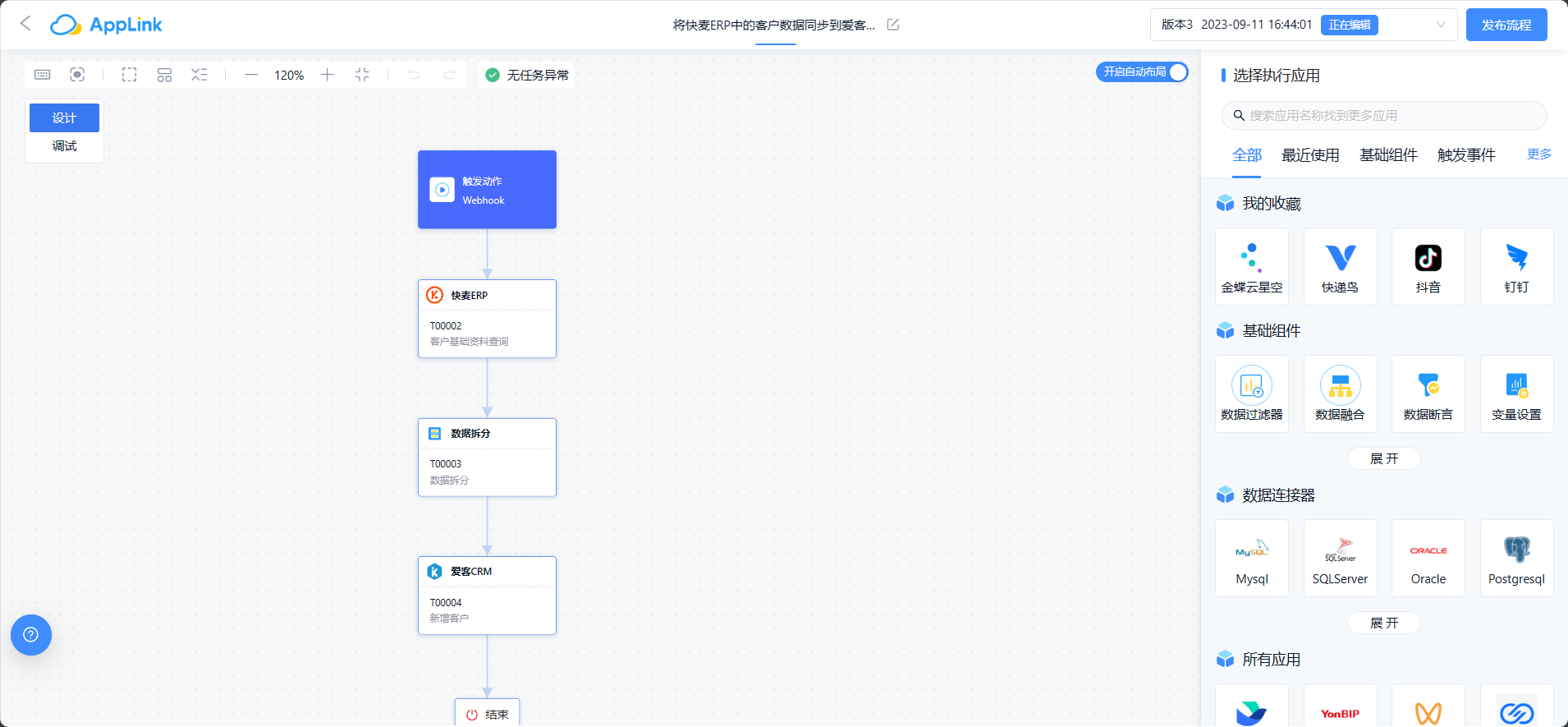Toggle the 开启自动布局 switch
This screenshot has height=727, width=1568.
(1142, 72)
